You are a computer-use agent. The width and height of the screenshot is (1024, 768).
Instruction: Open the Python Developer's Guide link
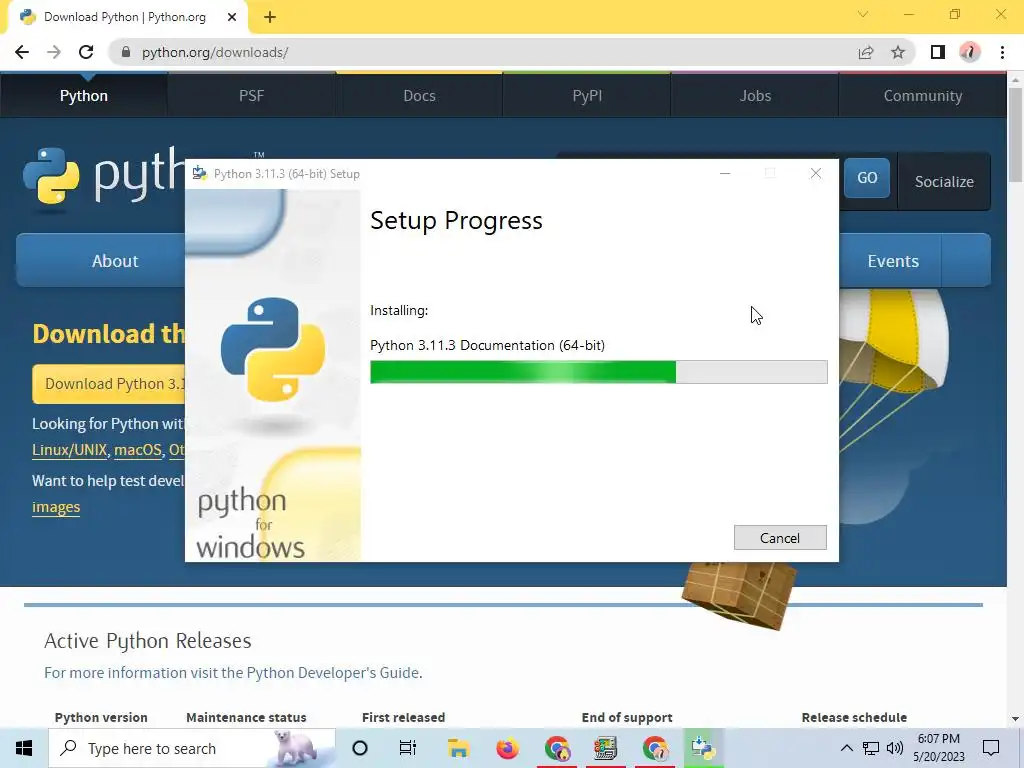click(x=333, y=673)
